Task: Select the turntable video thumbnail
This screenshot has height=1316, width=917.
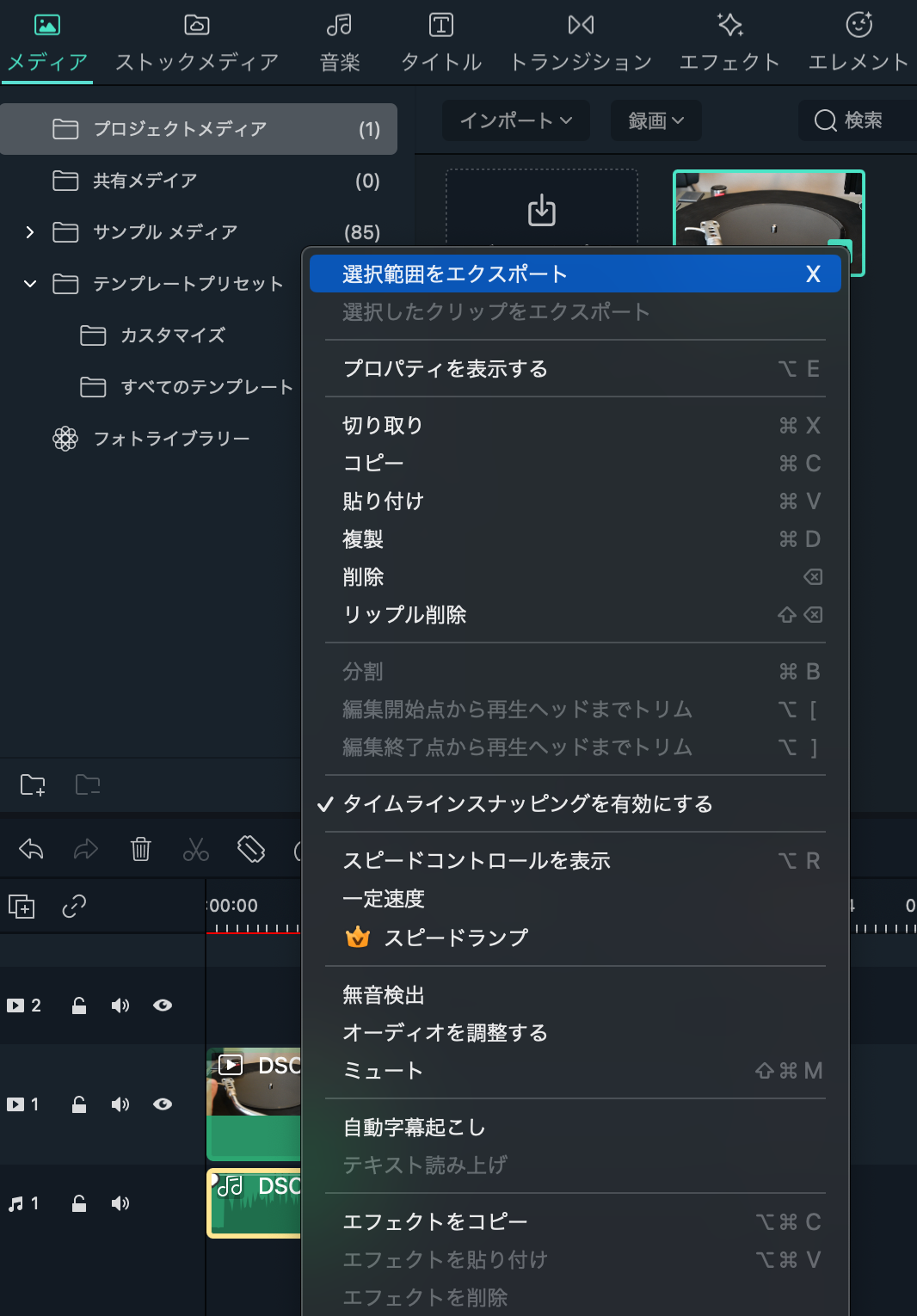Action: click(768, 222)
